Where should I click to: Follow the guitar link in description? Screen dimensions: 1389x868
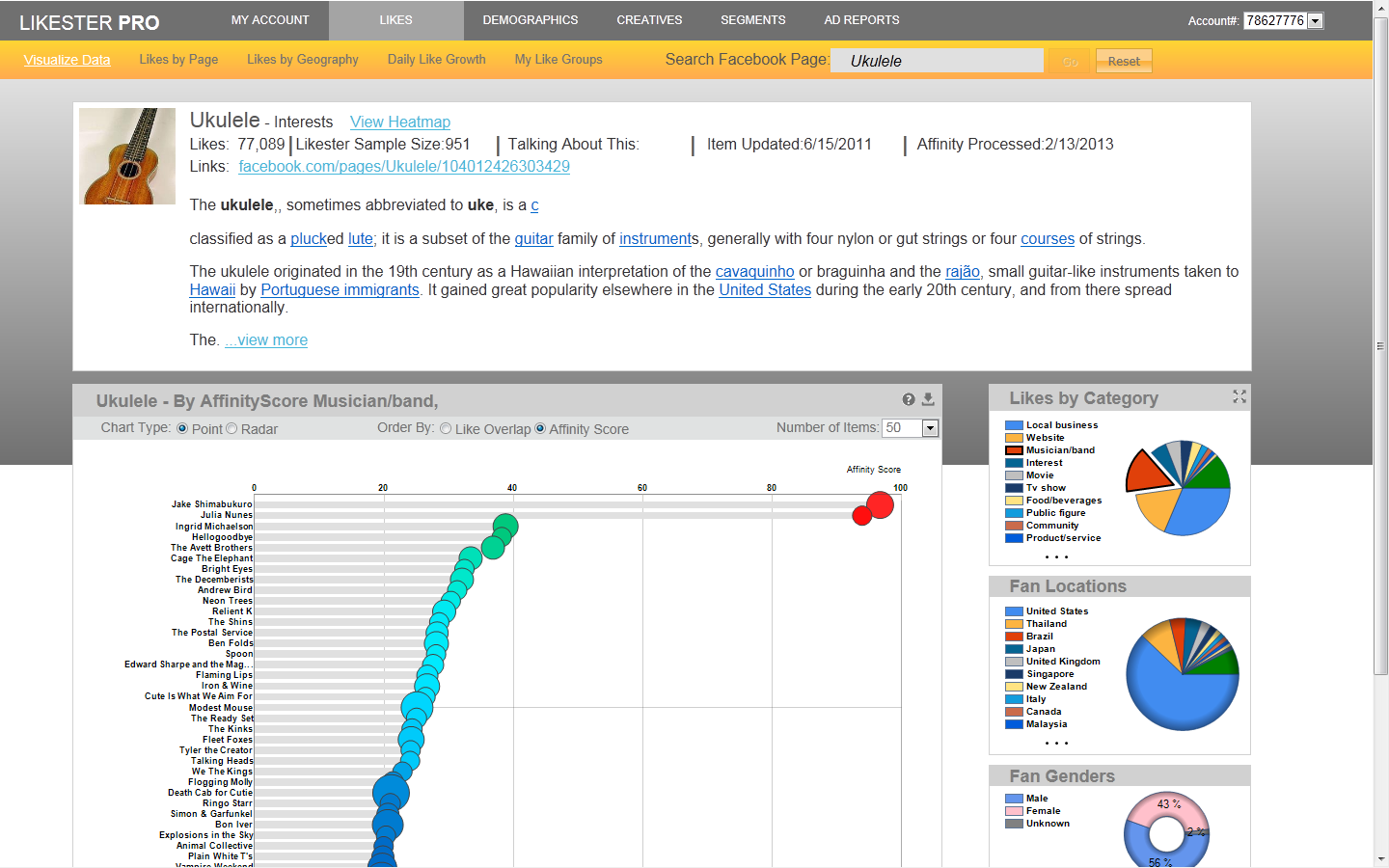[533, 239]
